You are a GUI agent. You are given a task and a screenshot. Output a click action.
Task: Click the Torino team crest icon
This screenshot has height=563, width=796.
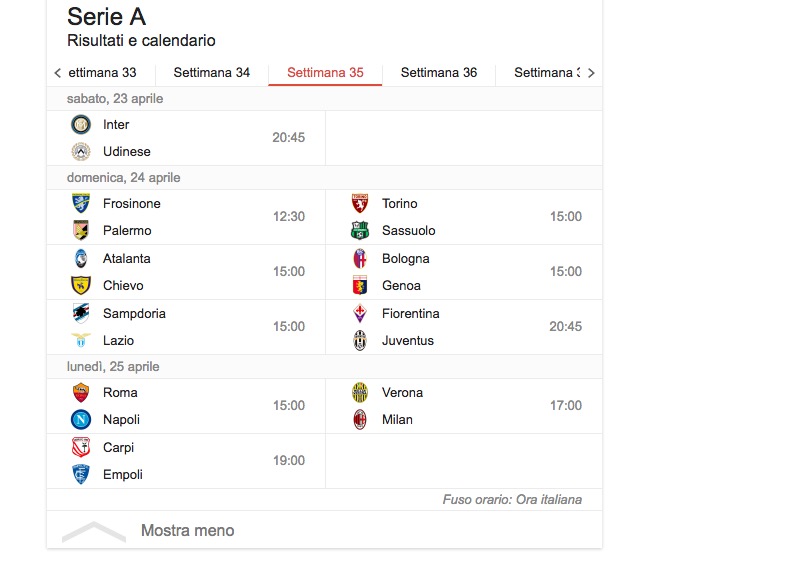point(360,204)
